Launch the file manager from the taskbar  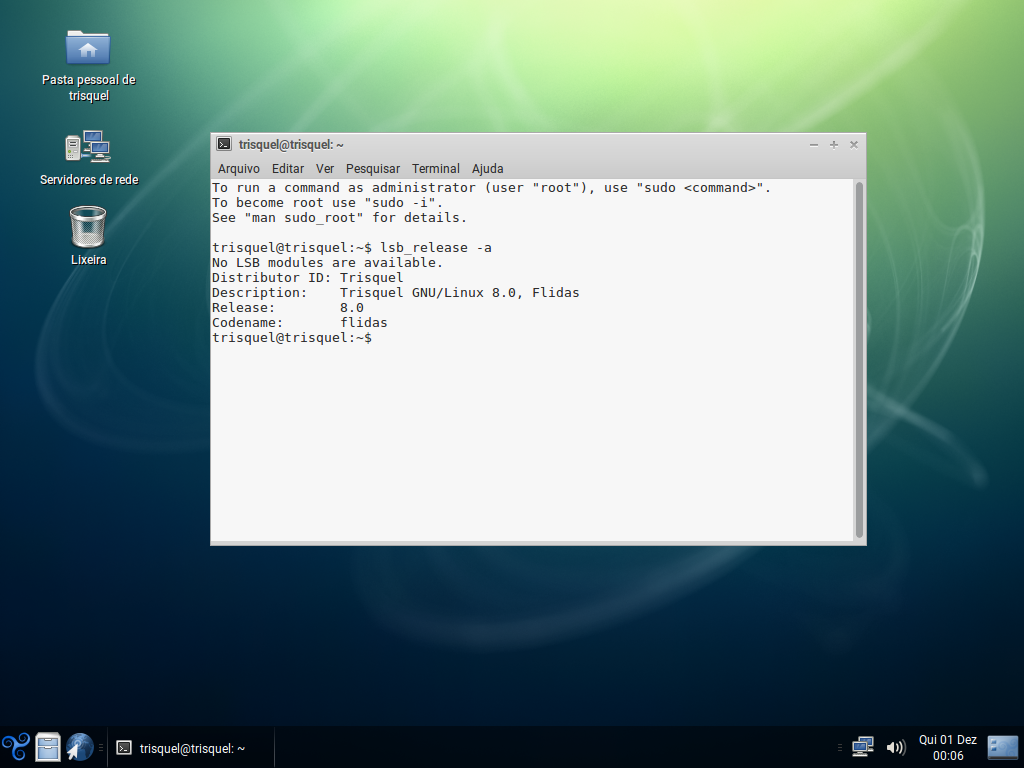[48, 747]
